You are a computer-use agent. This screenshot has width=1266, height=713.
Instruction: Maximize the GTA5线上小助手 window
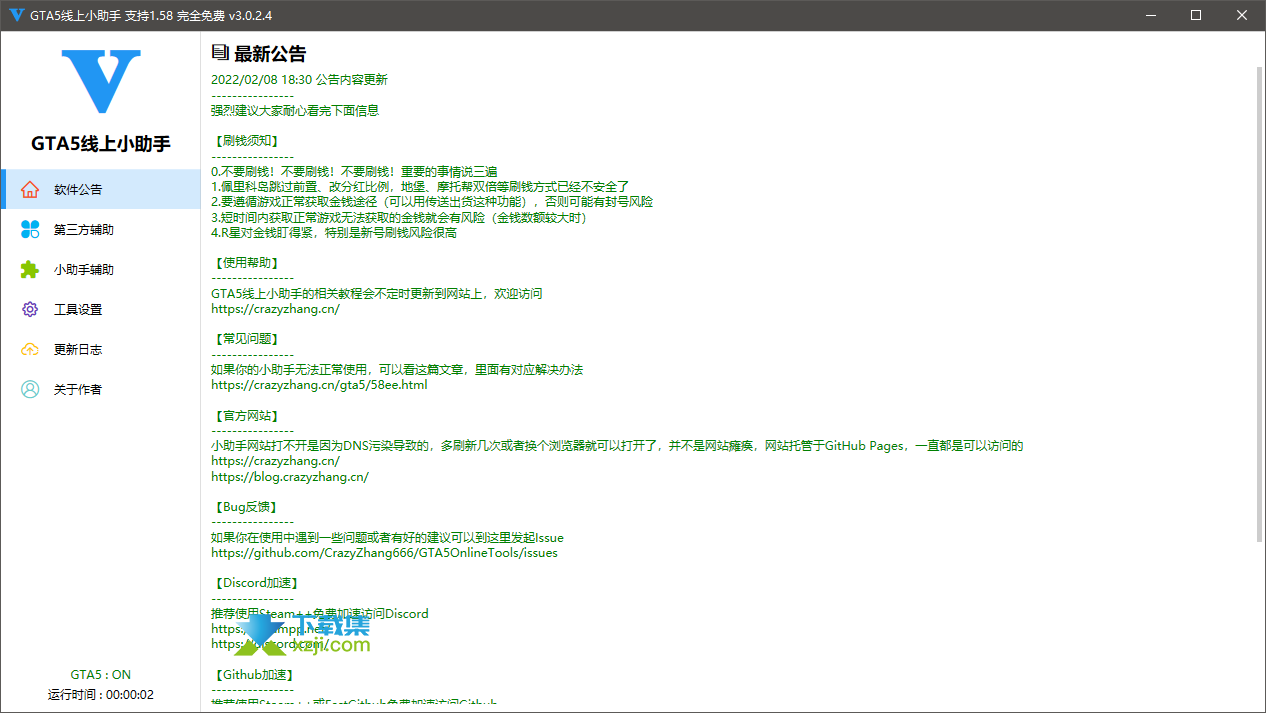pyautogui.click(x=1196, y=15)
